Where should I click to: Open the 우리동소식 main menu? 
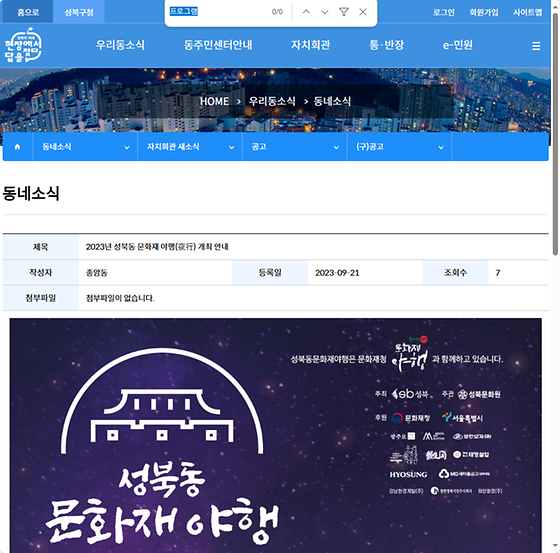(120, 45)
